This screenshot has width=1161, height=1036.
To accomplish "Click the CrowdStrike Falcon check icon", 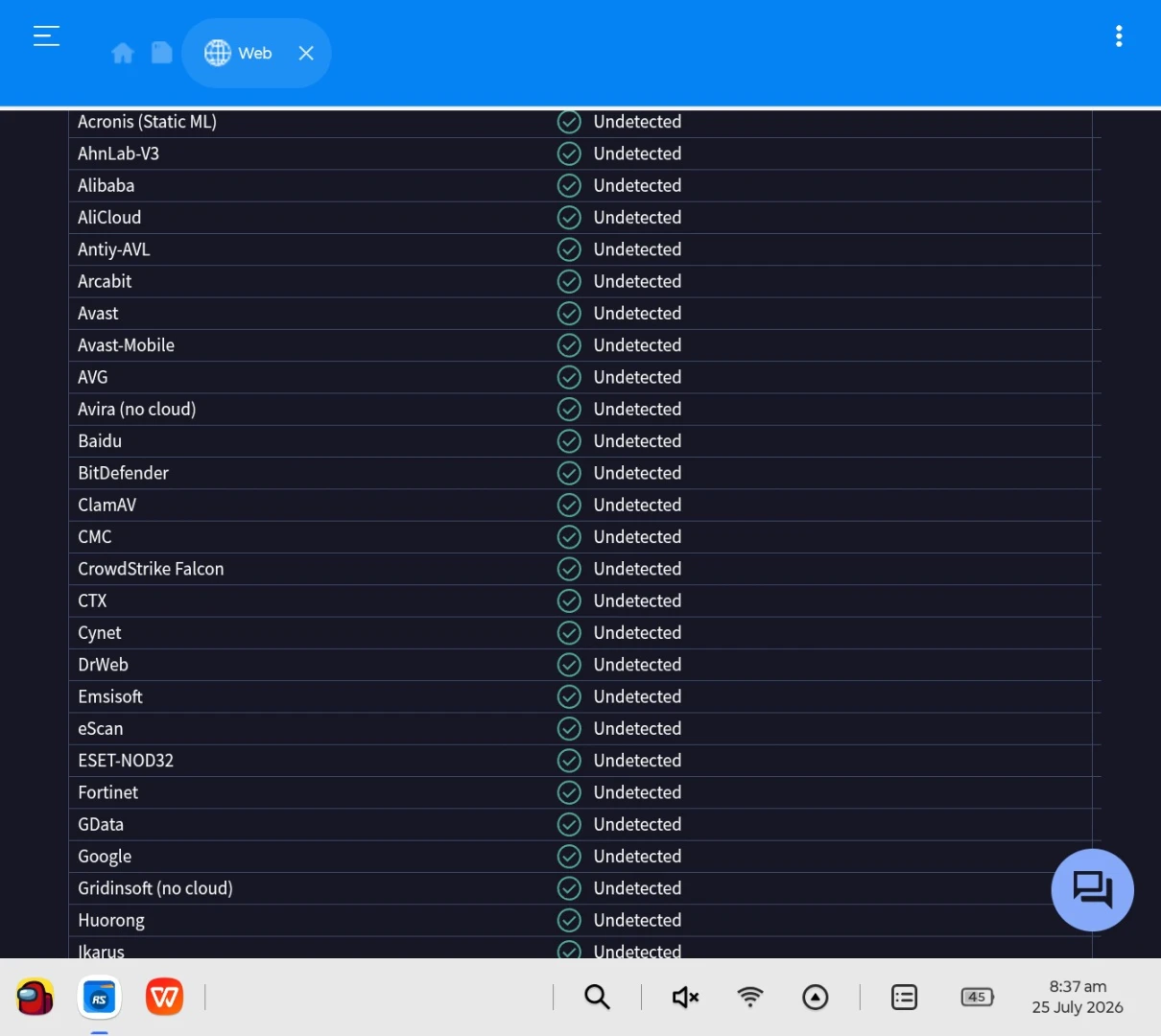I will pyautogui.click(x=569, y=569).
